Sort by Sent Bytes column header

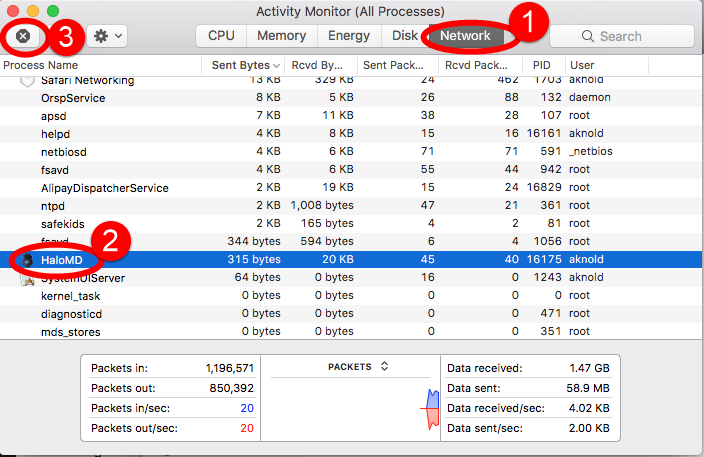coord(240,65)
